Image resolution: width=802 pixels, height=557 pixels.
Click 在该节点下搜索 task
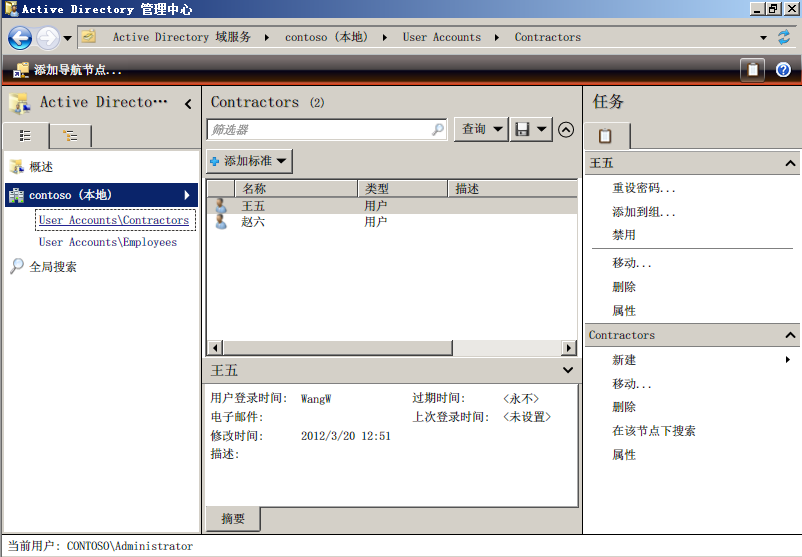[654, 431]
